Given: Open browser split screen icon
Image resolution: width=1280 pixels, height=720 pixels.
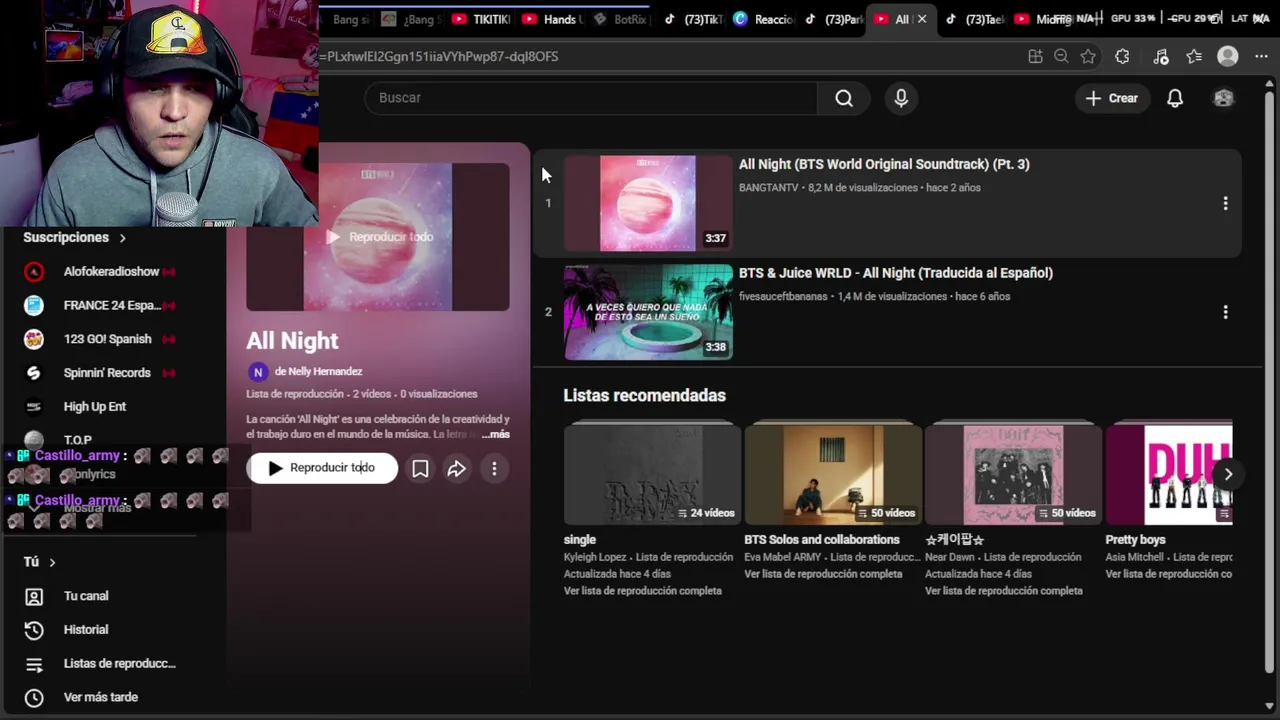Looking at the screenshot, I should (x=1035, y=57).
